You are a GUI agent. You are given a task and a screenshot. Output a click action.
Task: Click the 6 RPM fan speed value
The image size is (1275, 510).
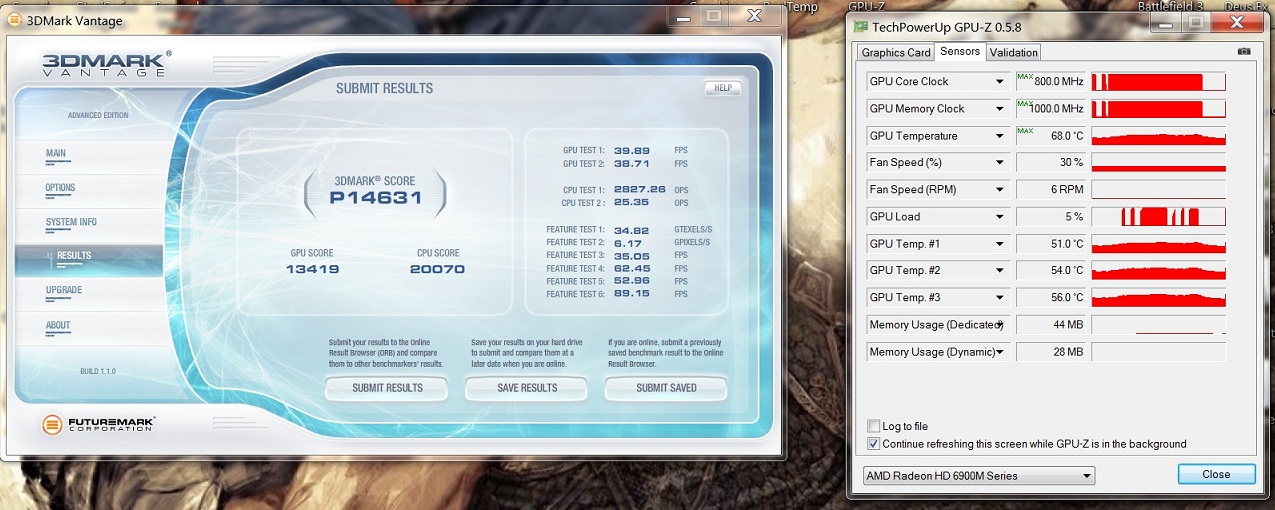click(x=1068, y=190)
